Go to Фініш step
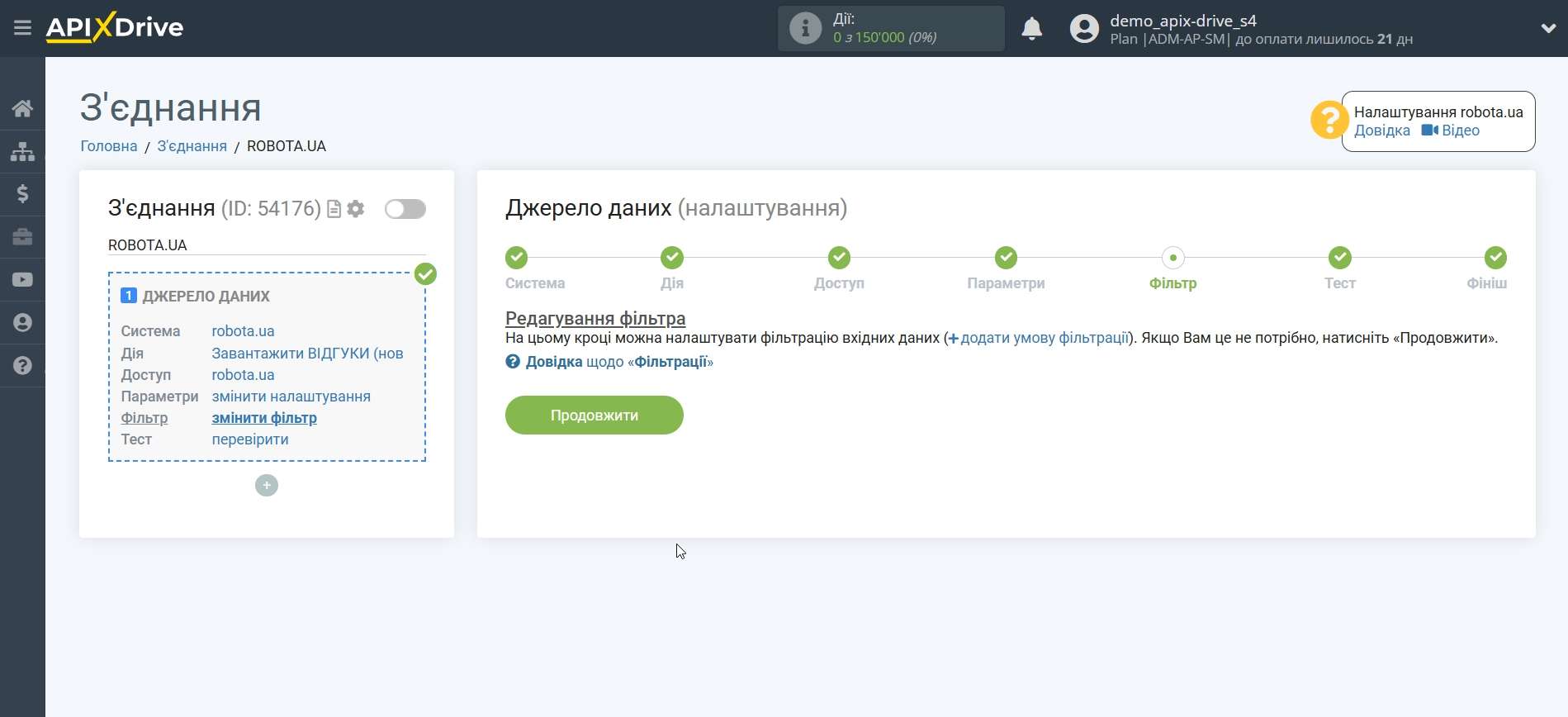 tap(1495, 258)
